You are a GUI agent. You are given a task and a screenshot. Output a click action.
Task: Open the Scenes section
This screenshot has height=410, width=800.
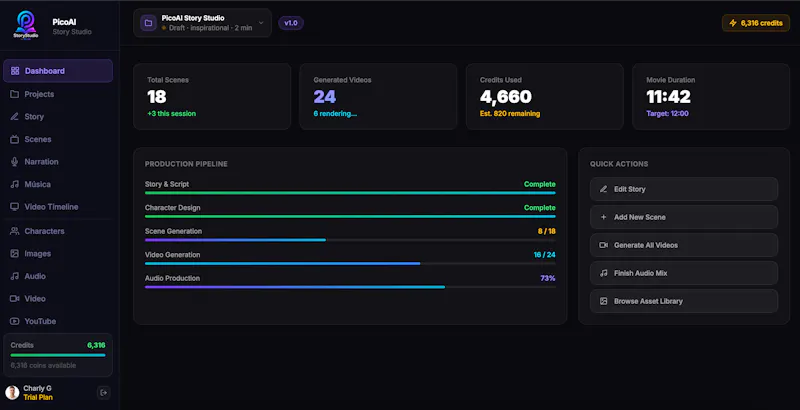coord(58,139)
